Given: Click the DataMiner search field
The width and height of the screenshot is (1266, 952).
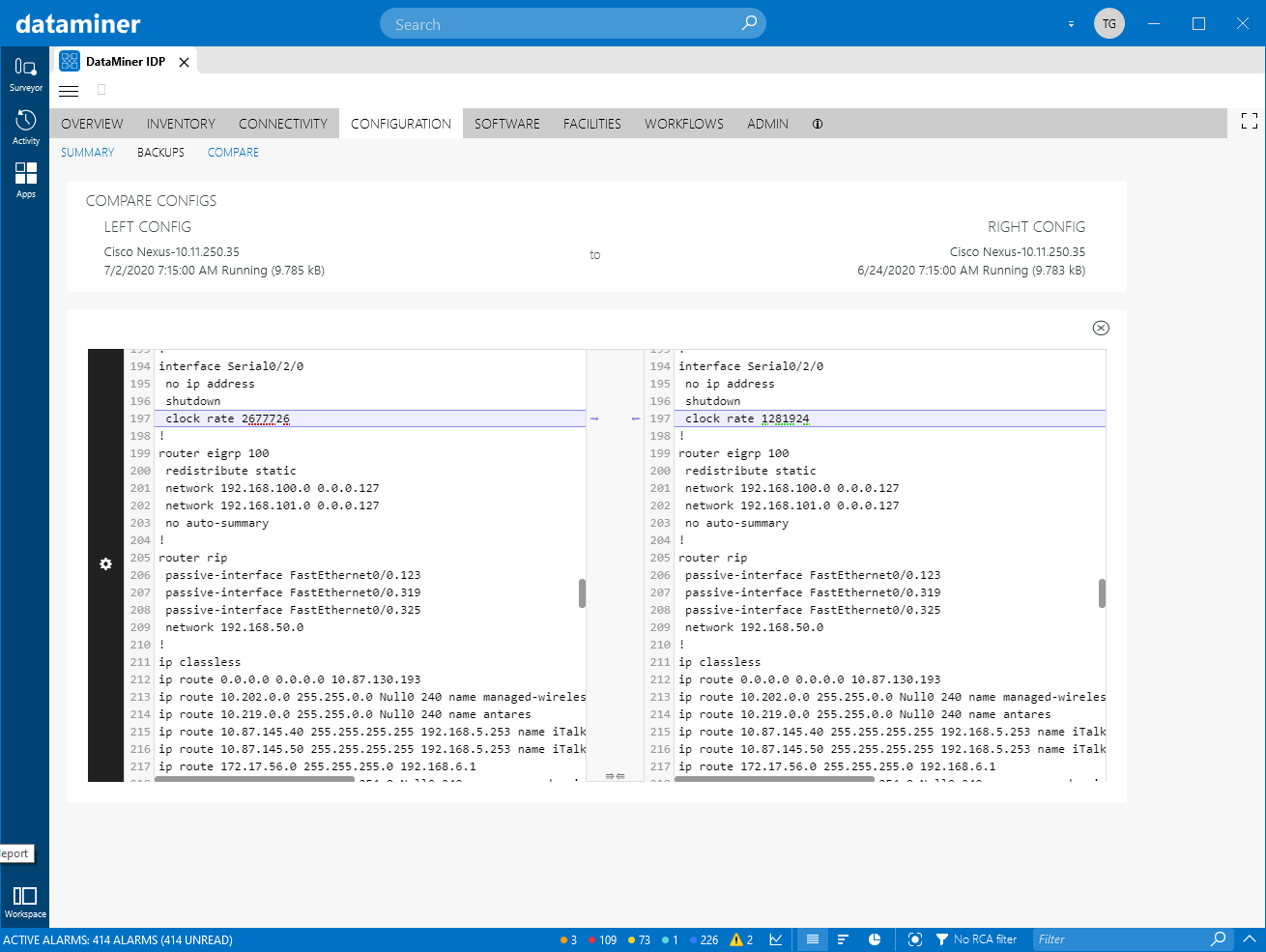Looking at the screenshot, I should point(572,24).
